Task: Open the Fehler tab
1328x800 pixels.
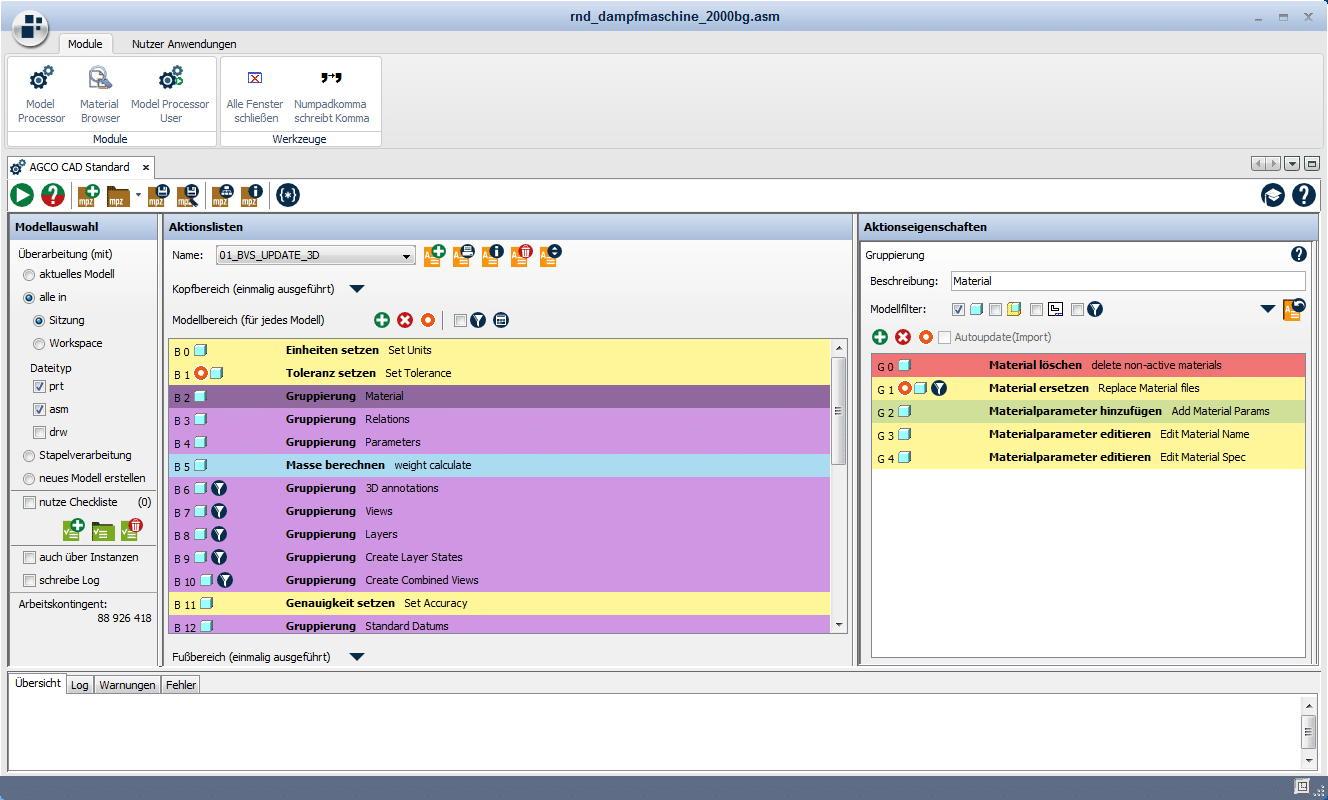Action: click(x=181, y=685)
